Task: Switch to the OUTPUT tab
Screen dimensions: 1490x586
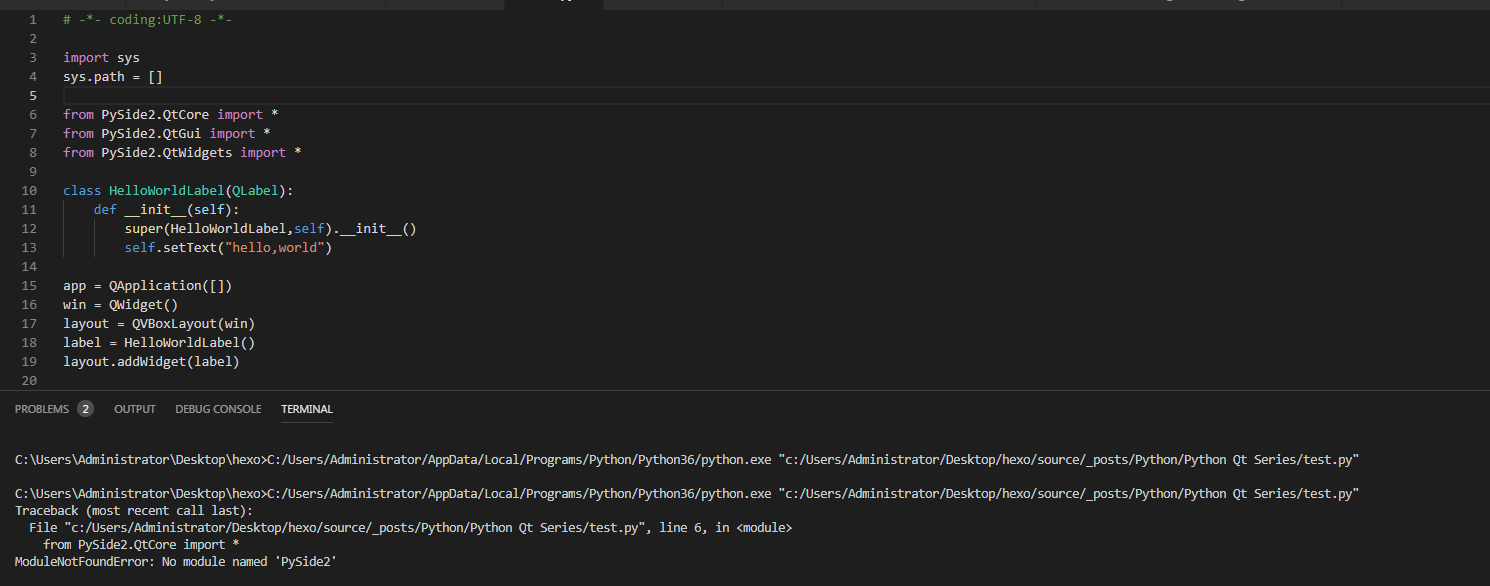Action: (x=135, y=409)
